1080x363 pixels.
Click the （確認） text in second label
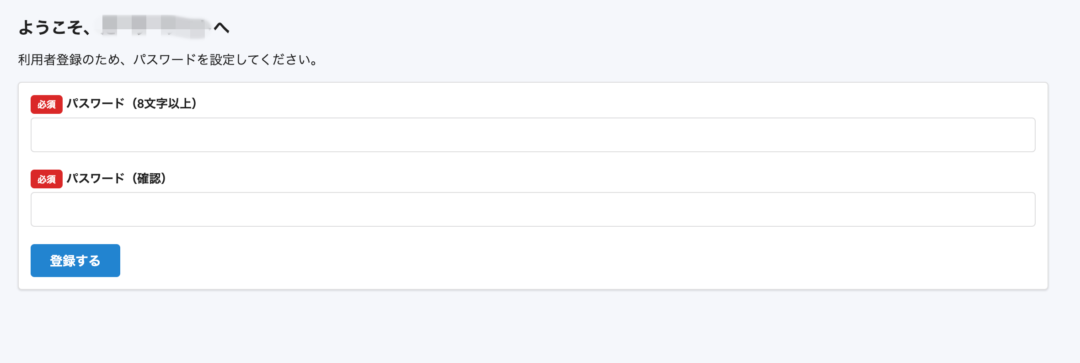[146, 178]
